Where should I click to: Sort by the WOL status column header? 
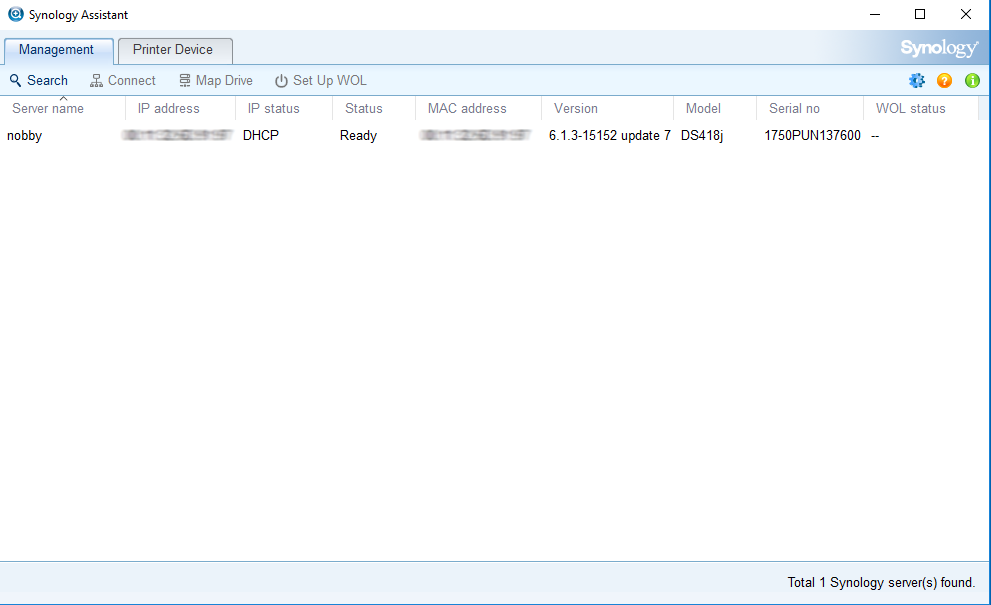coord(920,108)
